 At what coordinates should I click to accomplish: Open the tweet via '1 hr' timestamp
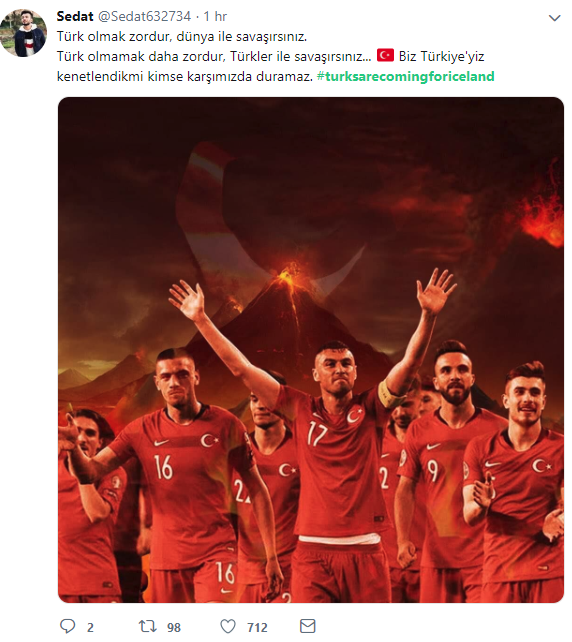pos(215,16)
